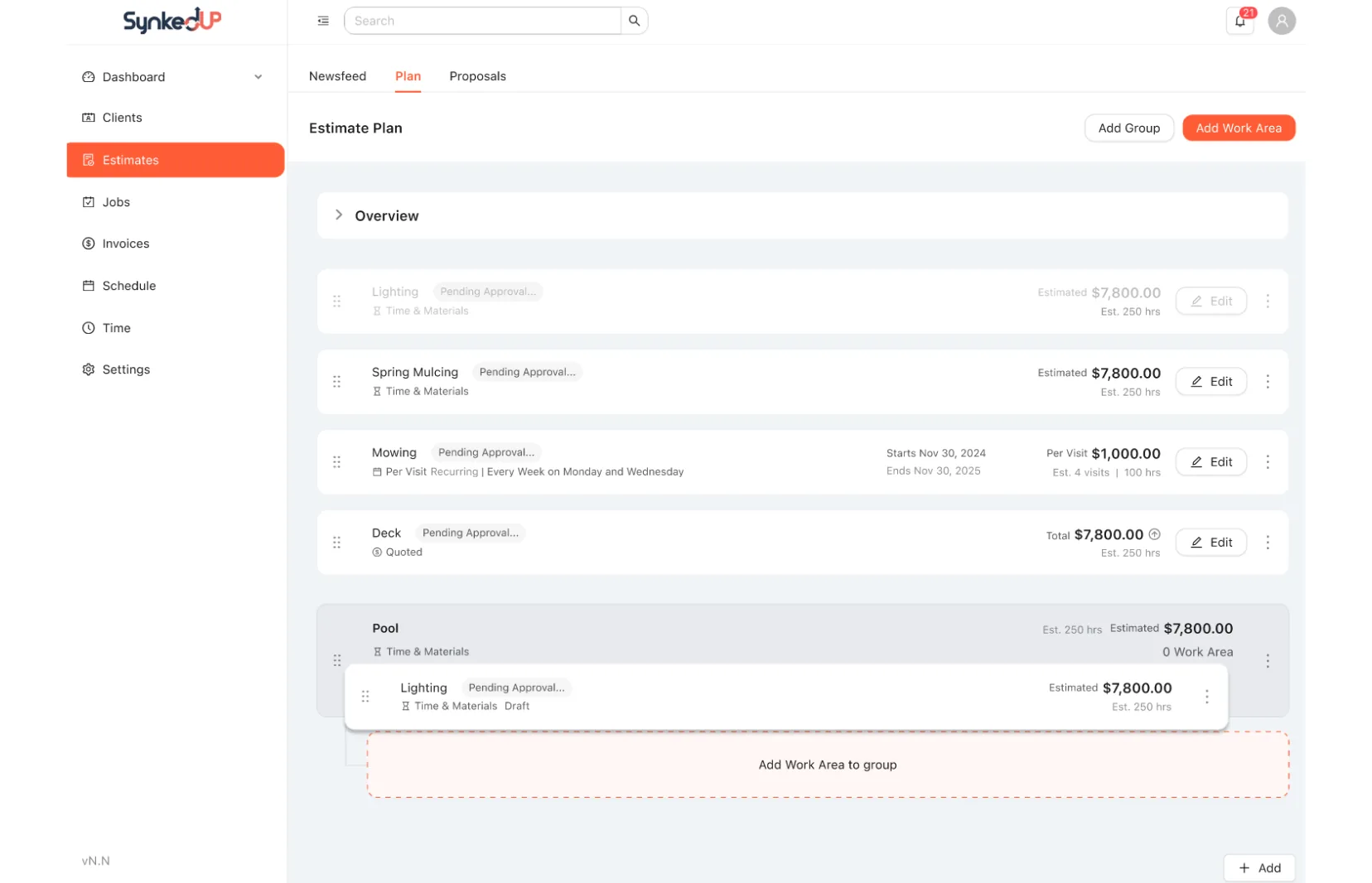This screenshot has width=1372, height=883.
Task: Edit the Mowing work area
Action: coord(1210,462)
